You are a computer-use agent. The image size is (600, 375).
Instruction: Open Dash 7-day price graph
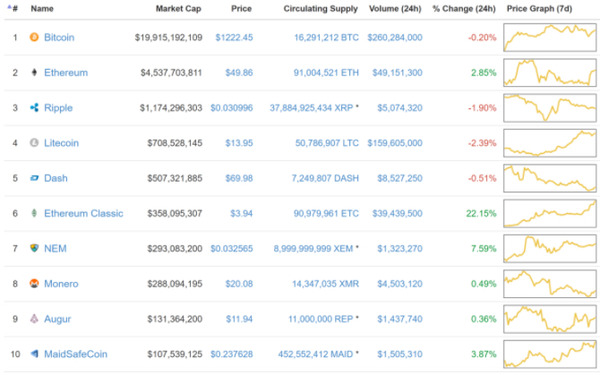[550, 178]
